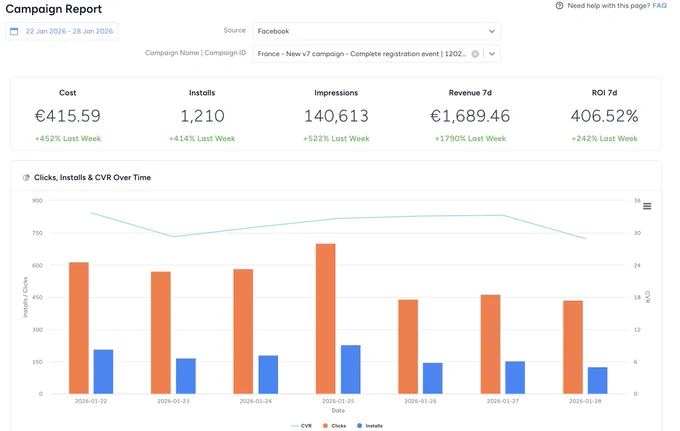Click the orange Clicks bar for 2026-01-26
The width and height of the screenshot is (680, 431).
point(408,346)
